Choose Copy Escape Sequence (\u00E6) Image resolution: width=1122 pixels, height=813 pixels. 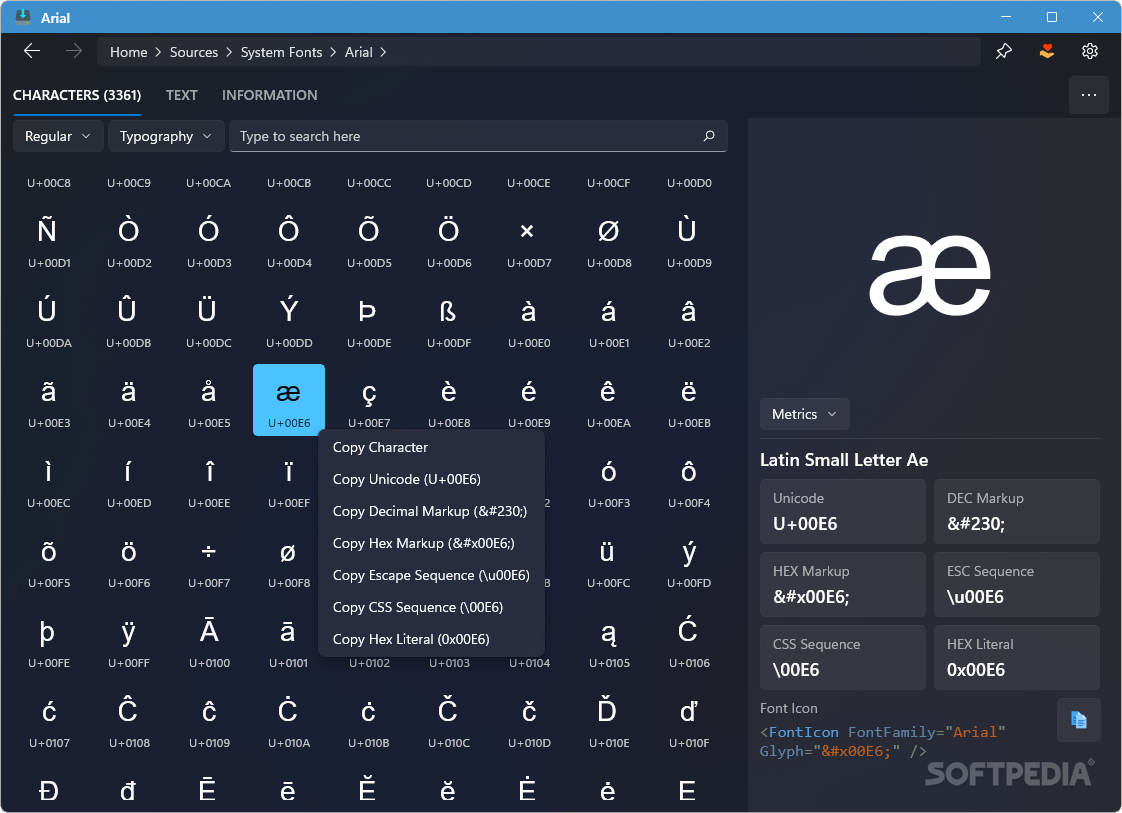click(431, 575)
